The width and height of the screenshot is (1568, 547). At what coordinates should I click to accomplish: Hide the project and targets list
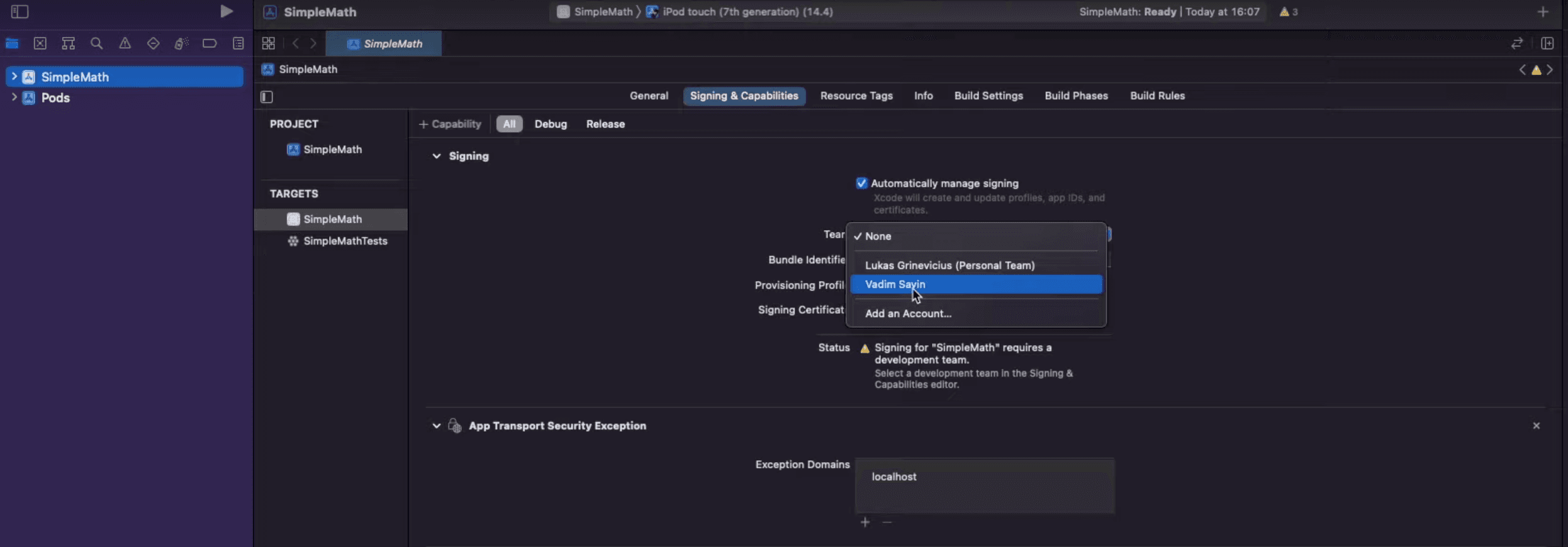click(x=267, y=97)
